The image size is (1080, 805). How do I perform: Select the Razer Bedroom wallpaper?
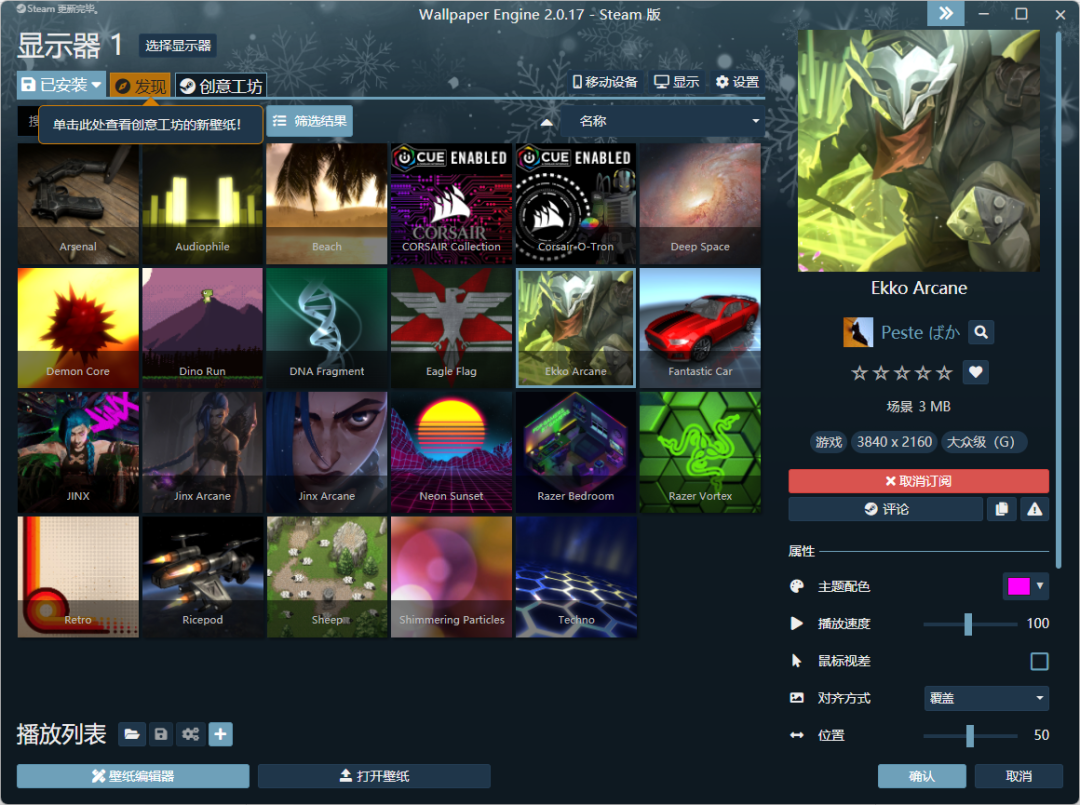[x=576, y=452]
